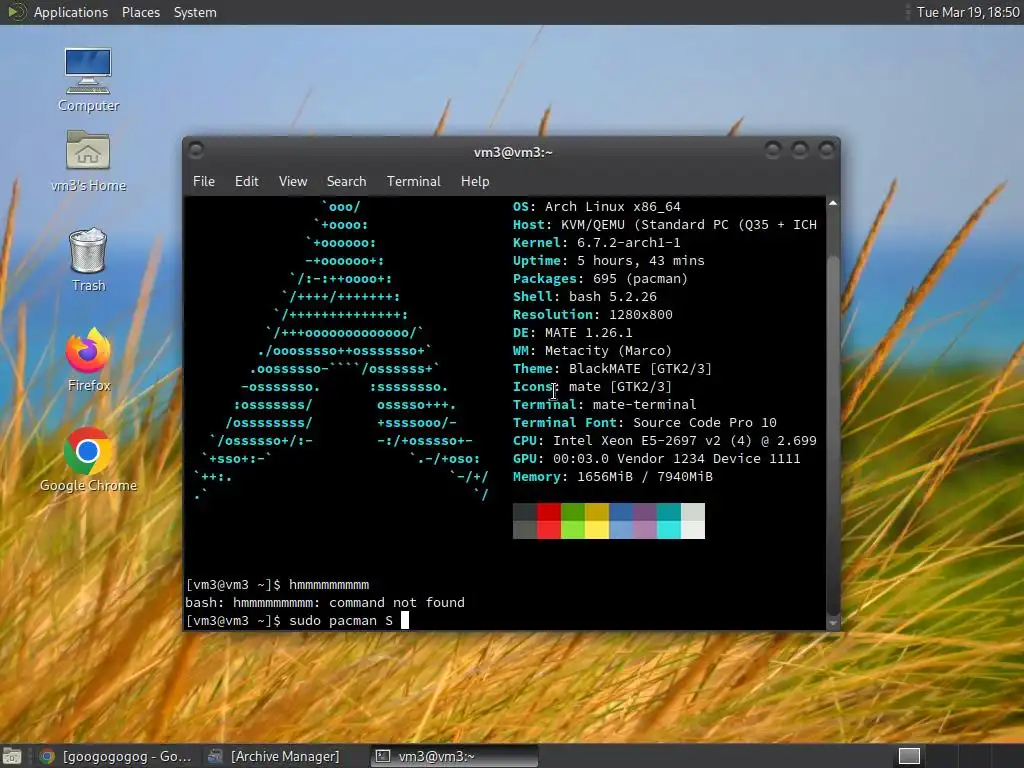Open the terminal Edit menu
Image resolution: width=1024 pixels, height=768 pixels.
tap(246, 182)
